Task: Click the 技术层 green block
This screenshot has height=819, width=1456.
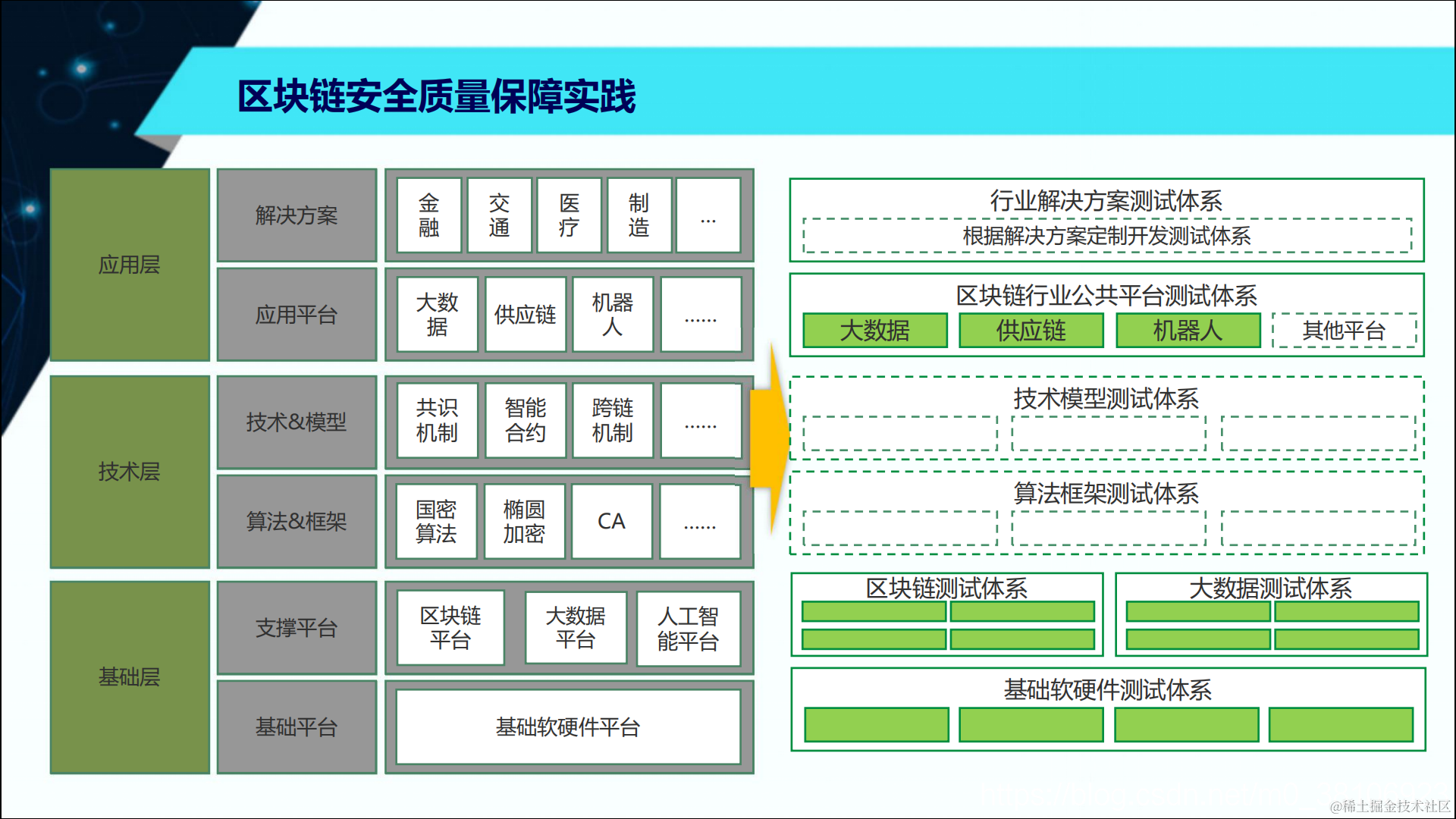Action: pos(130,471)
